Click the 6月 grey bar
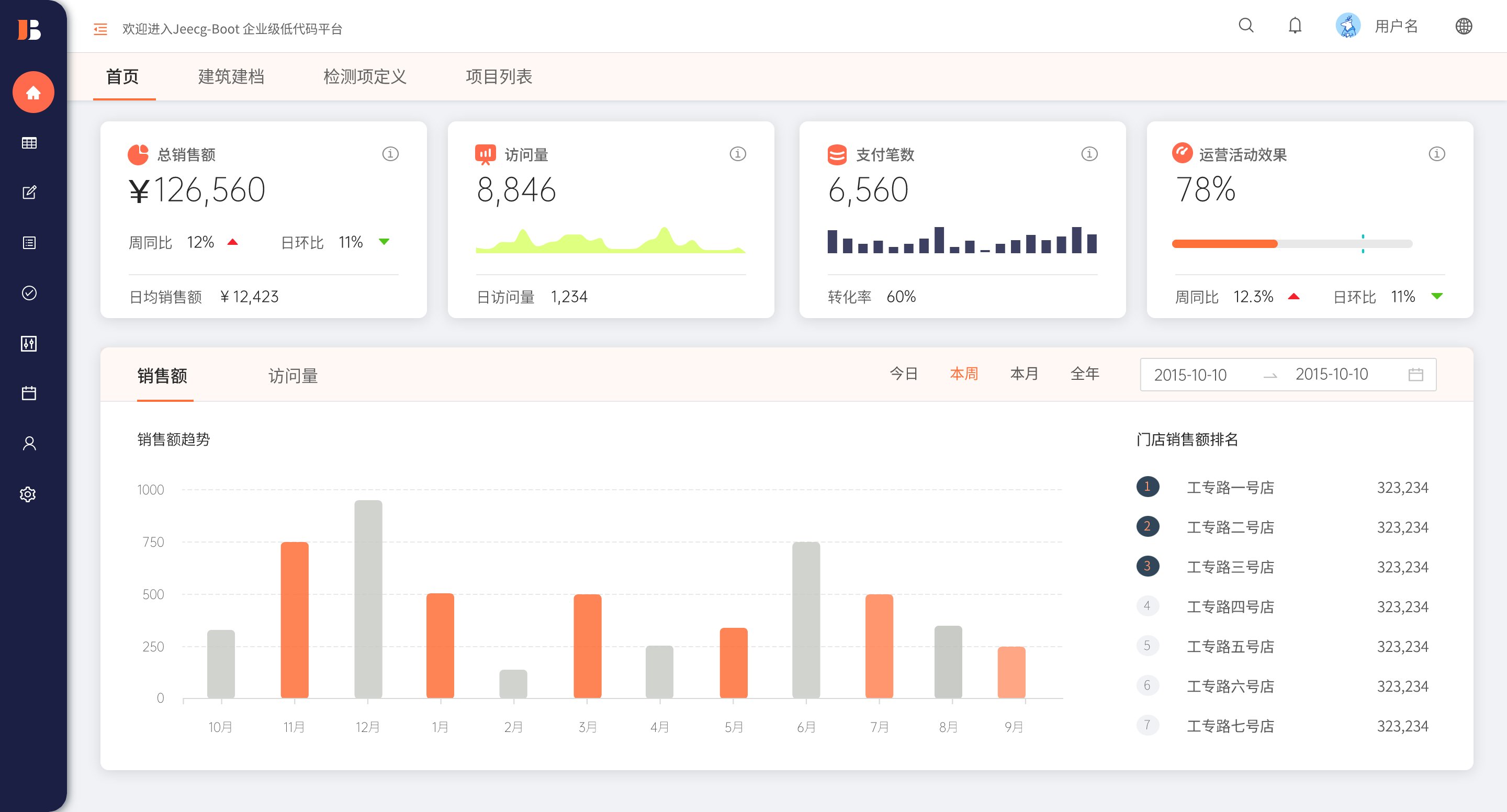1507x812 pixels. click(806, 620)
